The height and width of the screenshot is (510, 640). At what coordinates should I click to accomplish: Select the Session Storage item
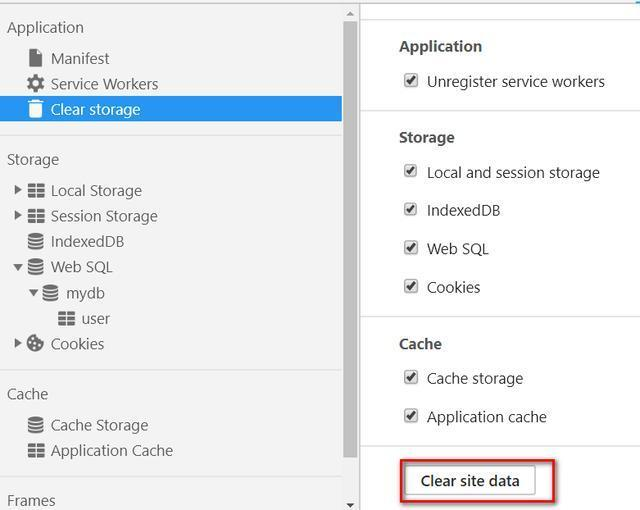coord(104,216)
